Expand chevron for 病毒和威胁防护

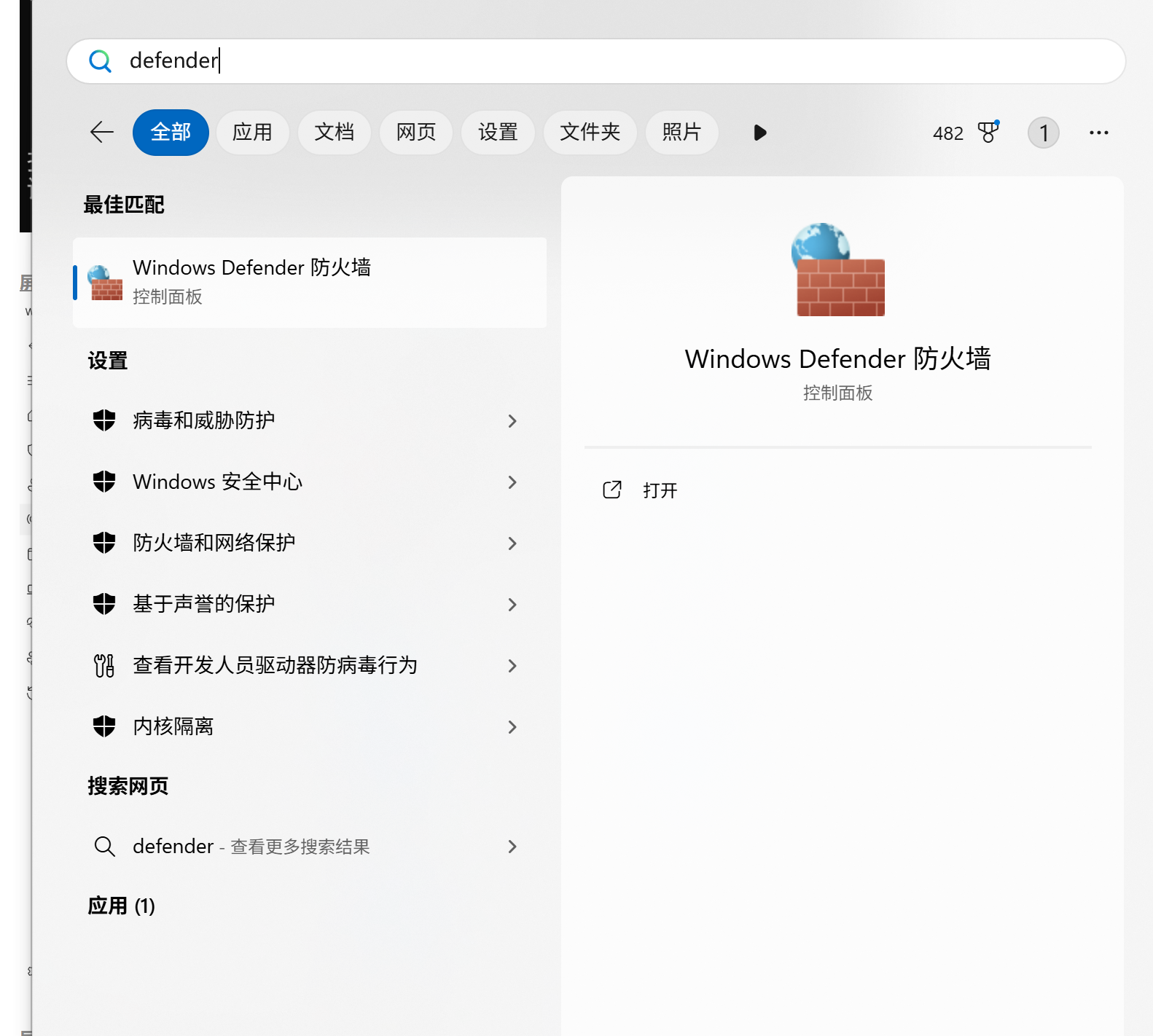coord(512,421)
